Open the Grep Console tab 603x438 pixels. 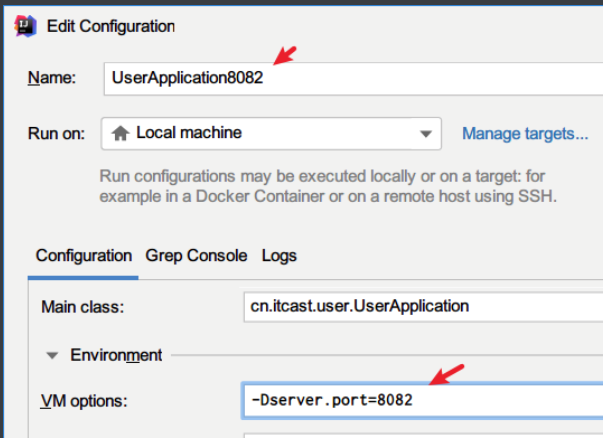[x=196, y=255]
